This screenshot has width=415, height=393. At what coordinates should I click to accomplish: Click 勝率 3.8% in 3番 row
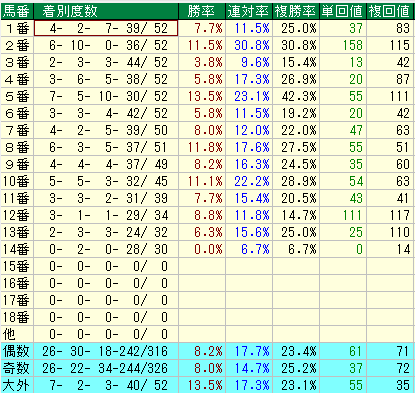202,62
